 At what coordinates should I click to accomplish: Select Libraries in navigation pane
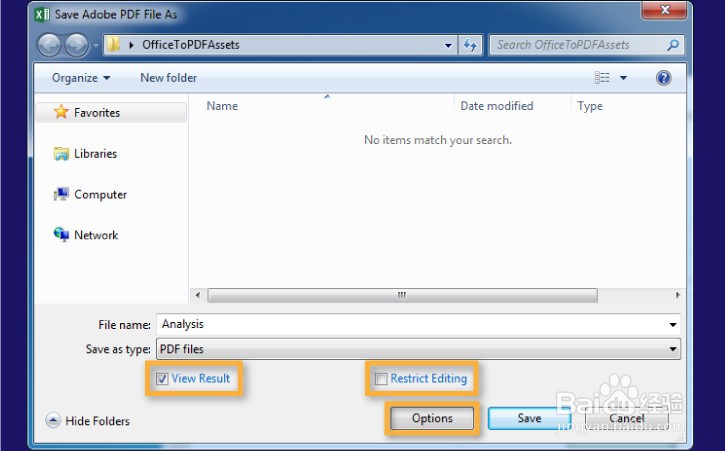(96, 154)
